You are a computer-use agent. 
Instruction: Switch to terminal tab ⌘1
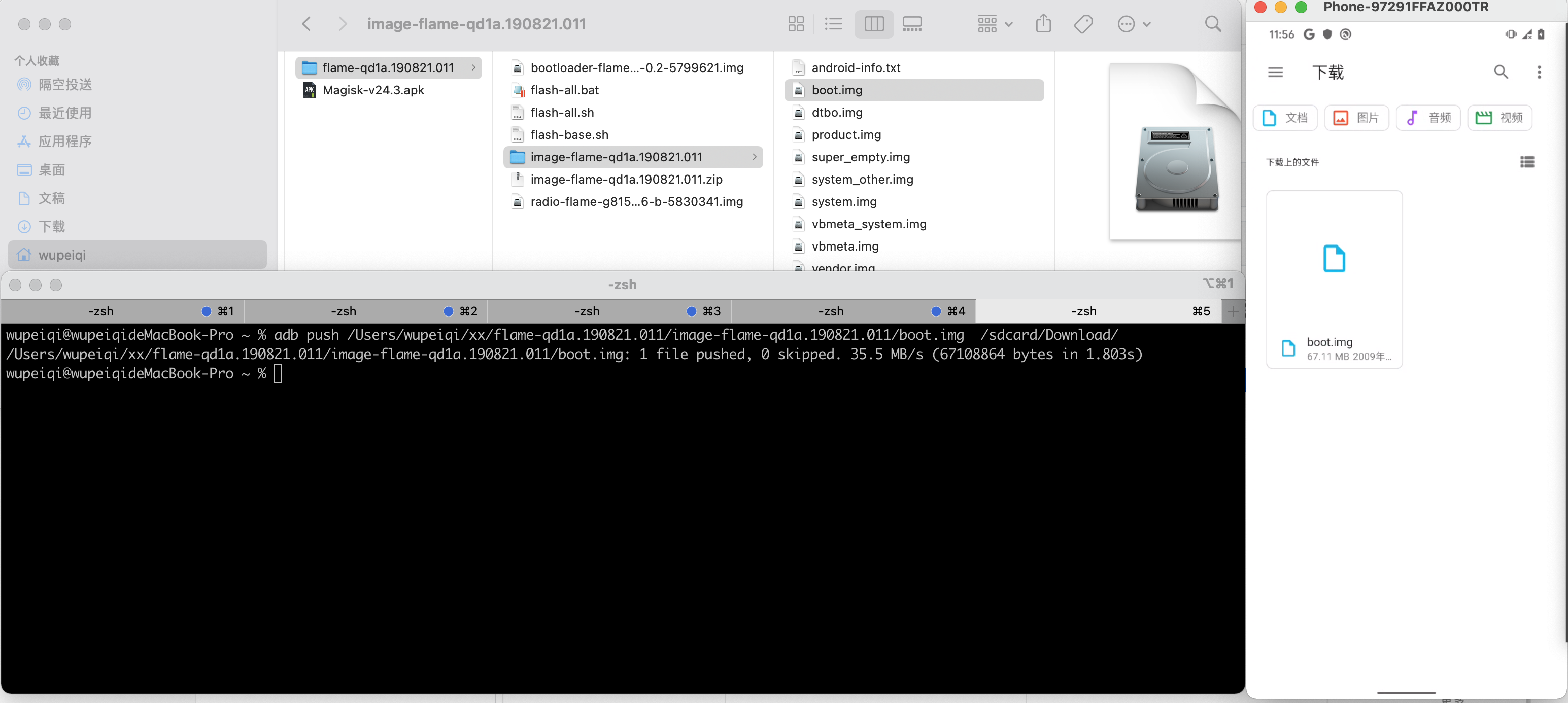tap(122, 311)
